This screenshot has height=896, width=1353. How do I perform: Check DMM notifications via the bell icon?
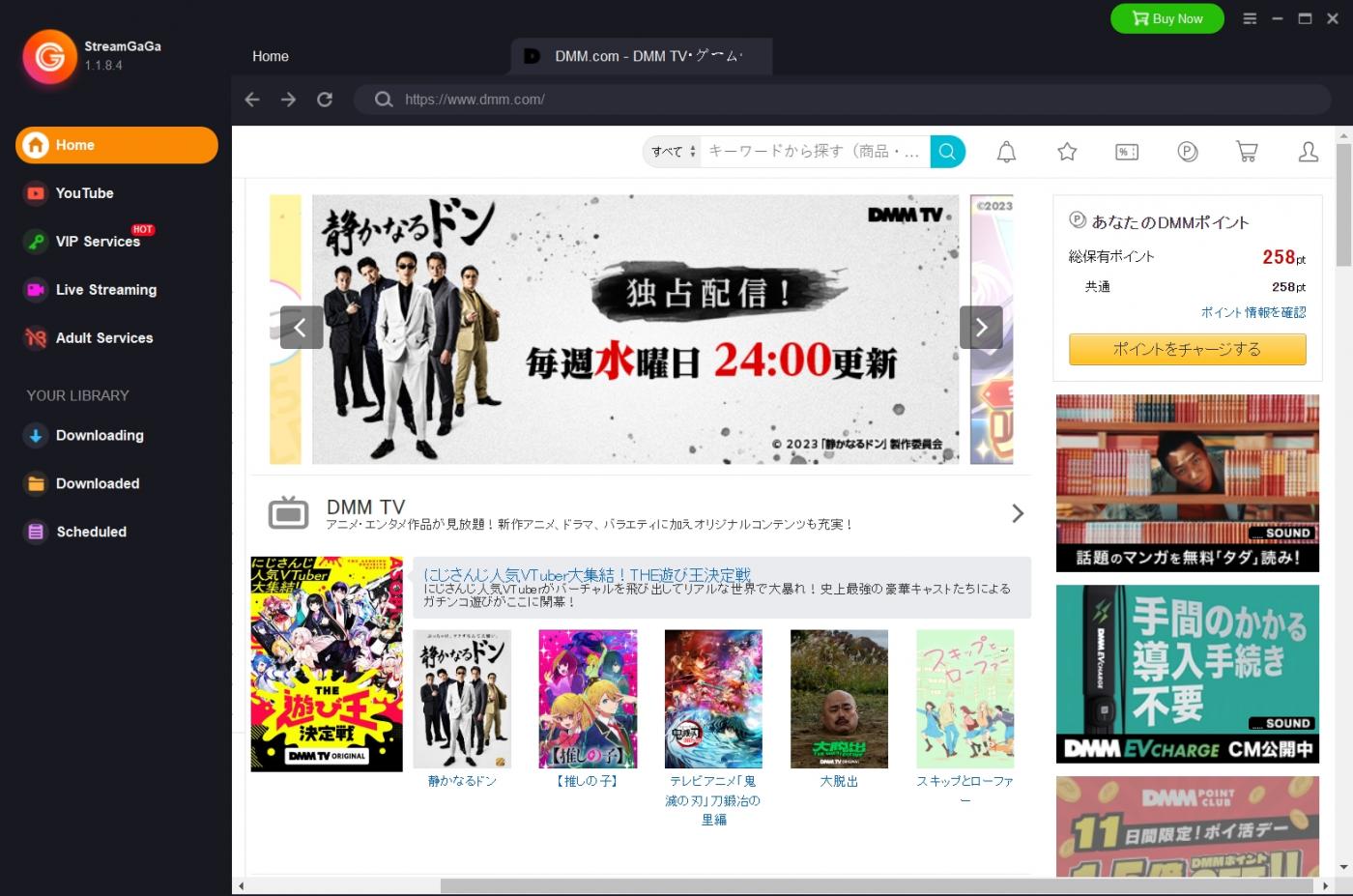tap(1006, 152)
